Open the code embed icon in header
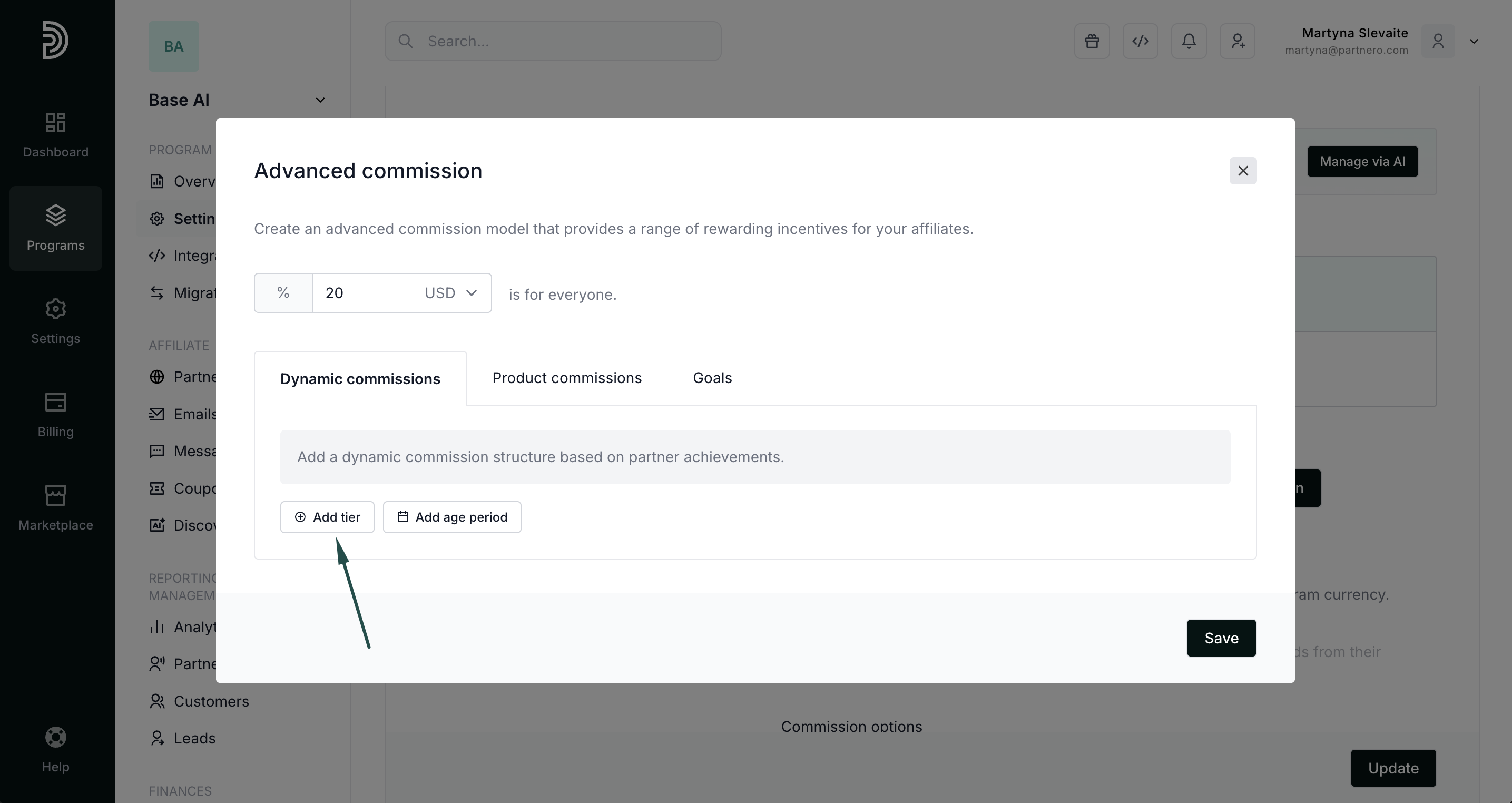 (x=1140, y=41)
